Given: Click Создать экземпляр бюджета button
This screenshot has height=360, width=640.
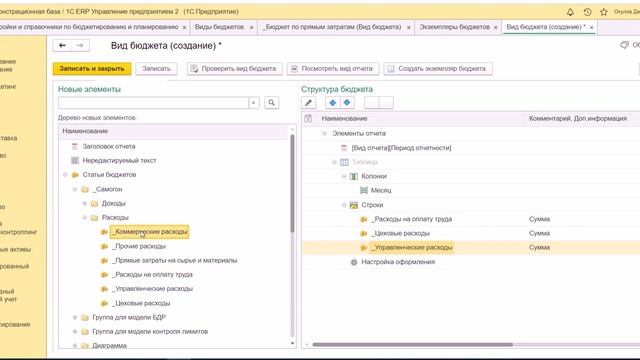Looking at the screenshot, I should click(x=438, y=69).
